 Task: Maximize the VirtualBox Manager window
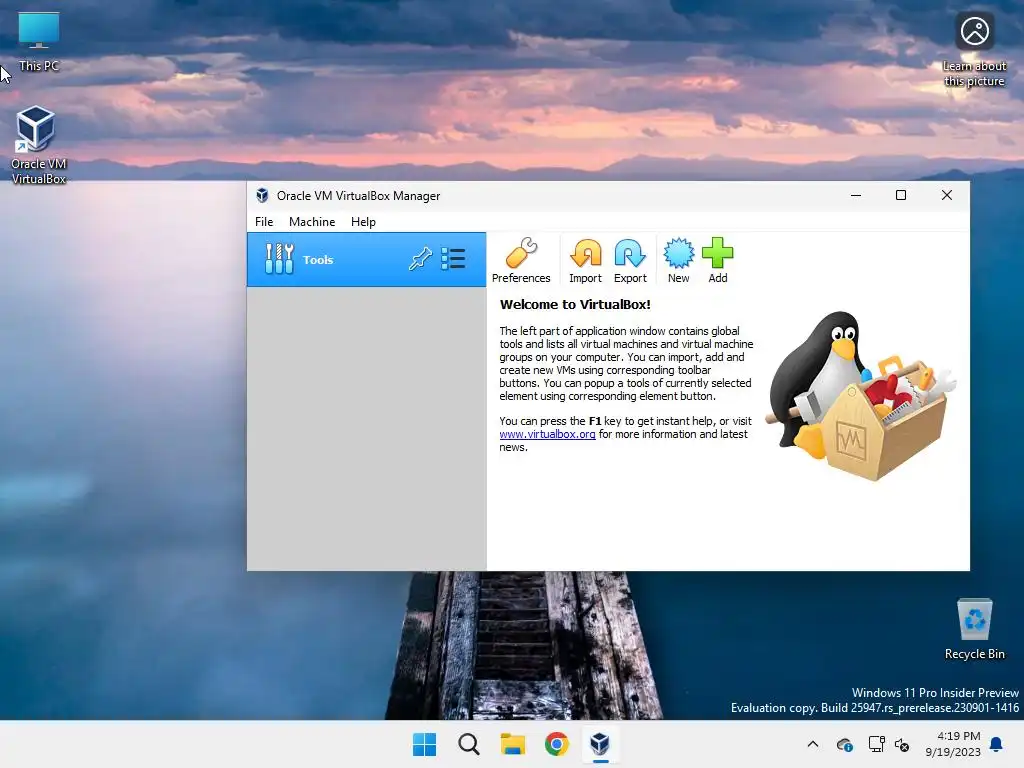(x=901, y=195)
